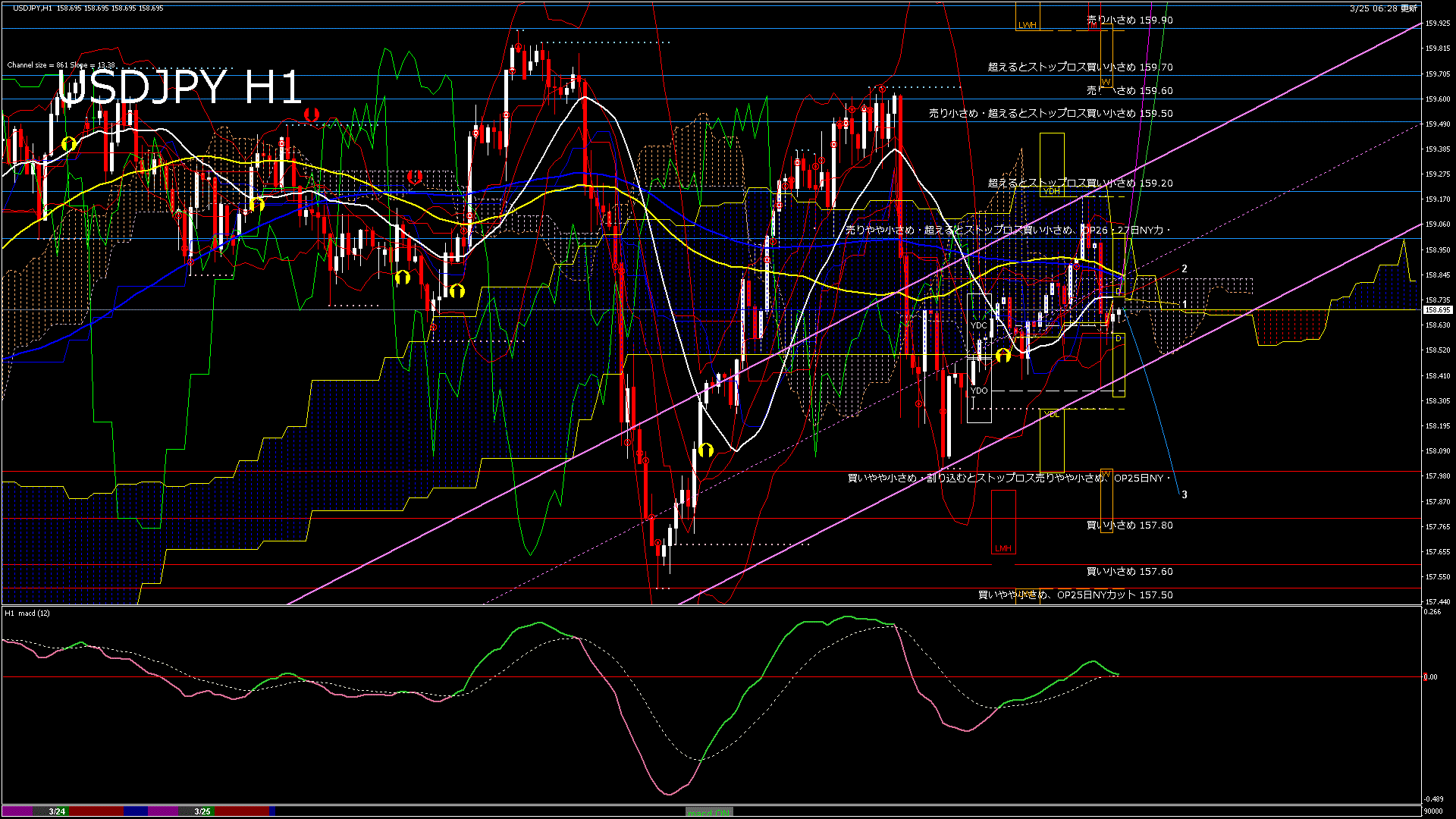Image resolution: width=1456 pixels, height=819 pixels.
Task: Click the forecast point labeled 1
Action: [x=1185, y=304]
